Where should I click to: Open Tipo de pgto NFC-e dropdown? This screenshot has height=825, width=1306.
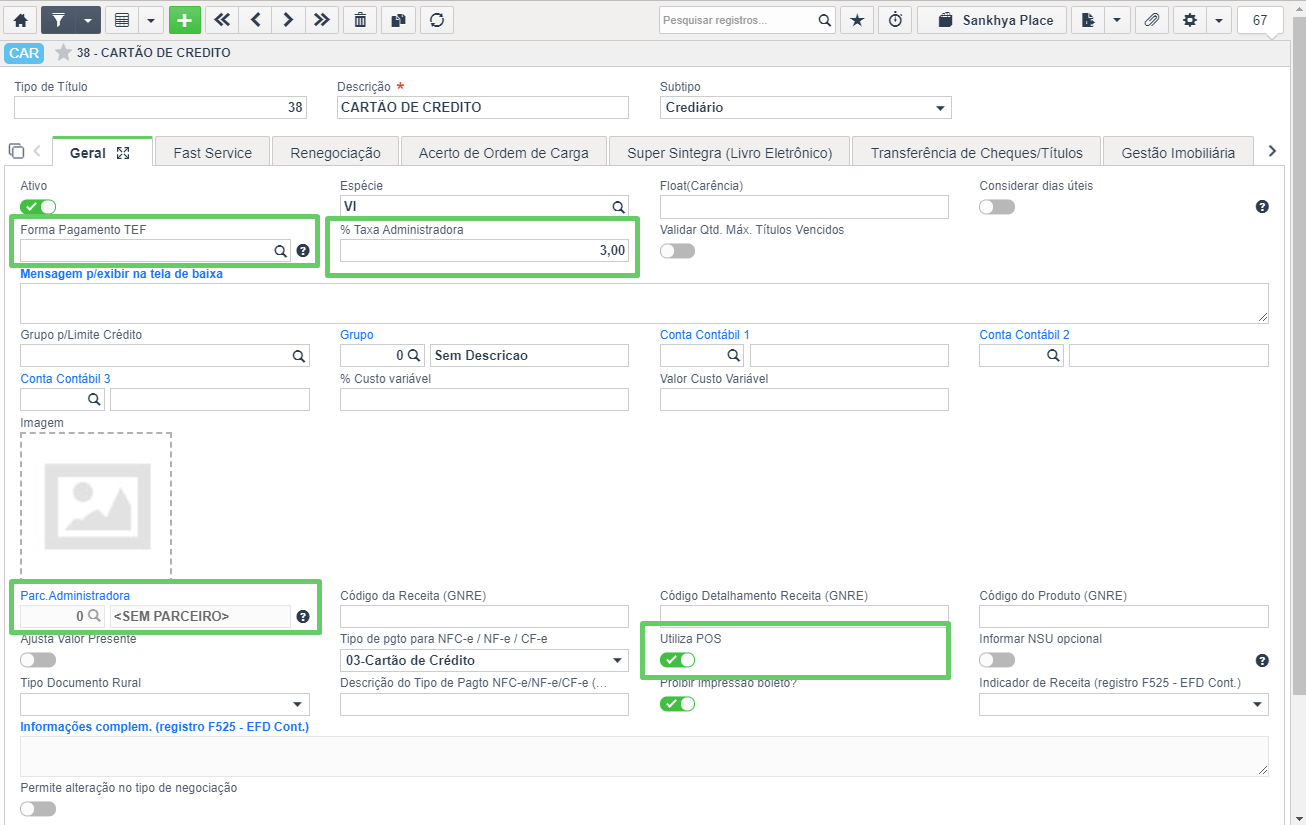point(484,660)
